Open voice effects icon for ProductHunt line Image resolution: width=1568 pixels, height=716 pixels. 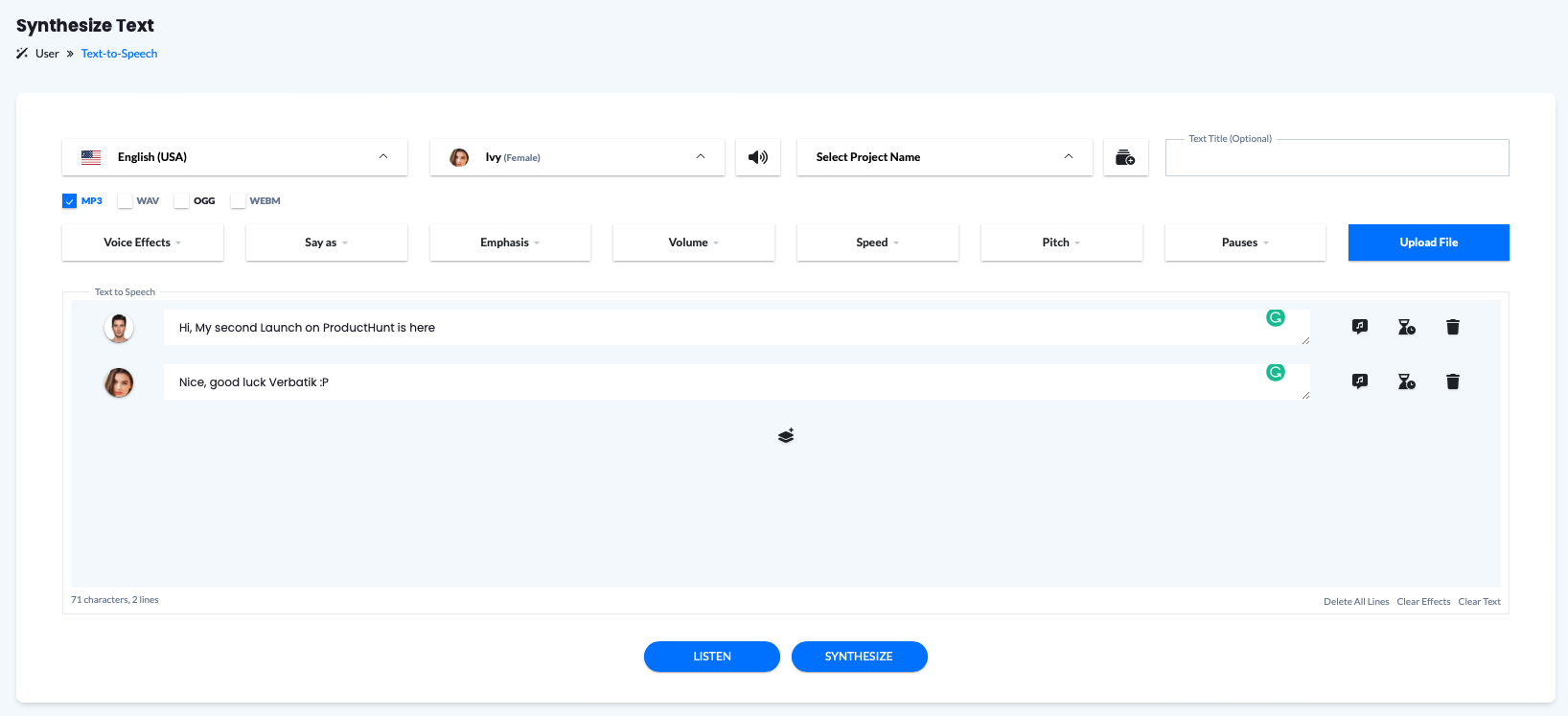pyautogui.click(x=1360, y=327)
